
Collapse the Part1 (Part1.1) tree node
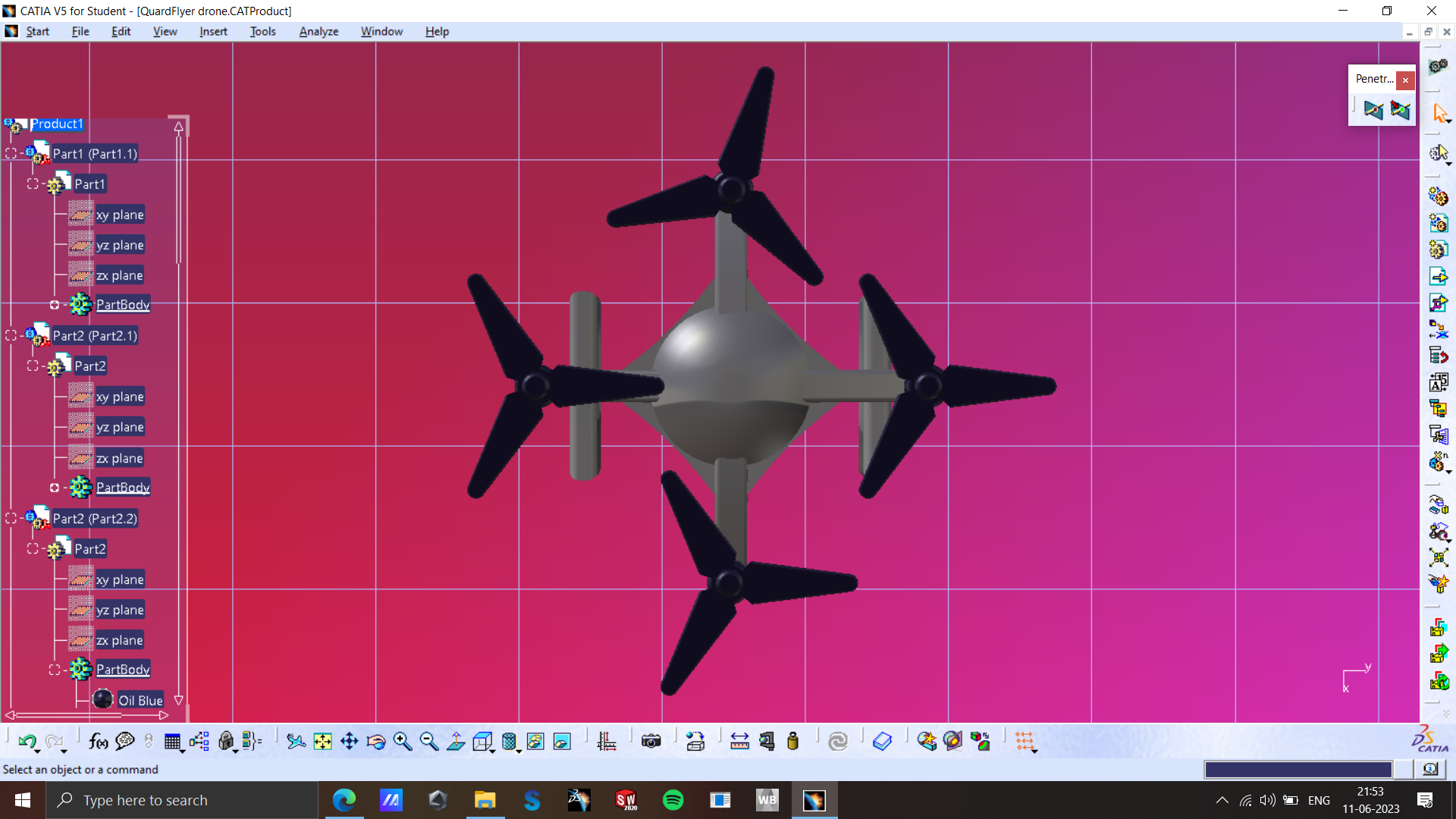tap(11, 153)
